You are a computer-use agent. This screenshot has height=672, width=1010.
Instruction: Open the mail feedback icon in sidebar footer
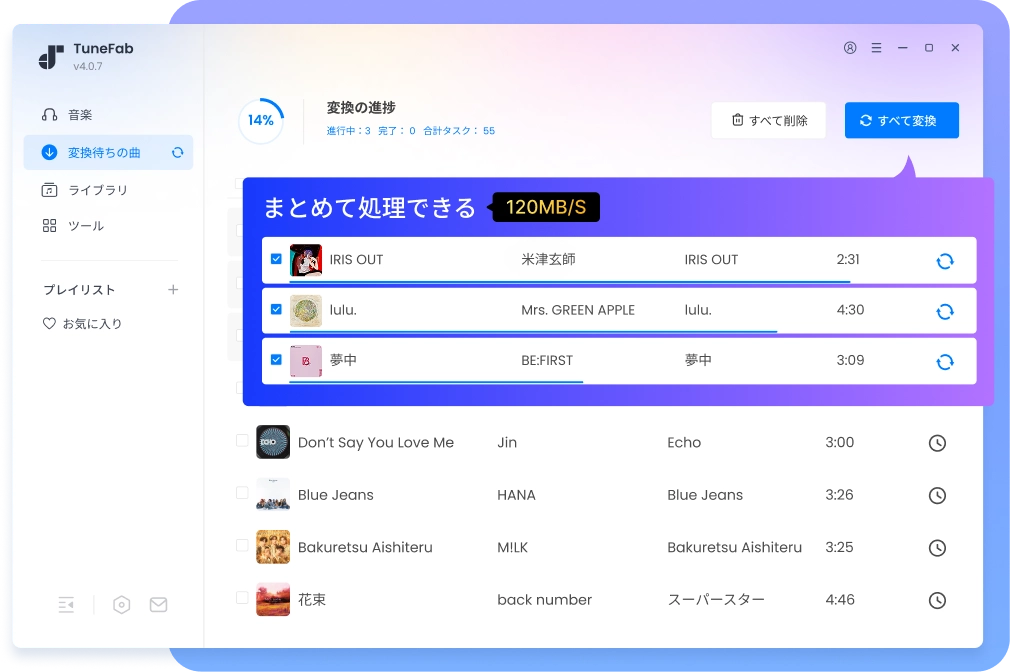pyautogui.click(x=158, y=605)
